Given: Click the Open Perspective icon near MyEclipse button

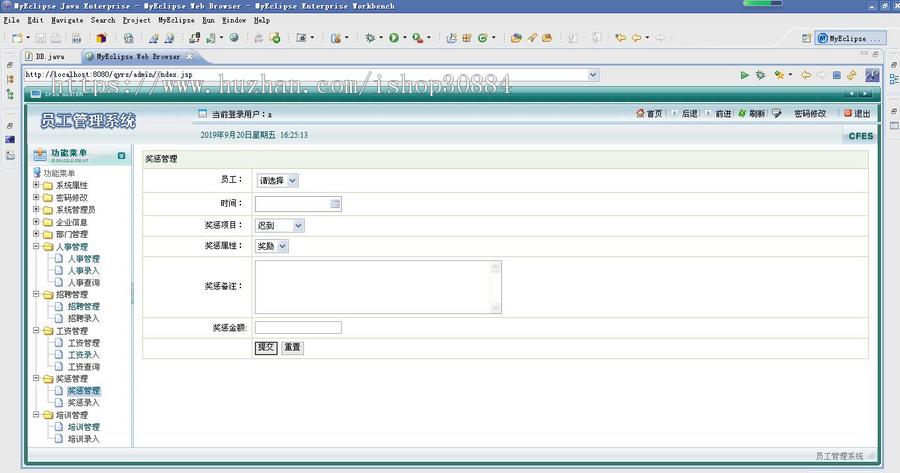Looking at the screenshot, I should [x=806, y=38].
